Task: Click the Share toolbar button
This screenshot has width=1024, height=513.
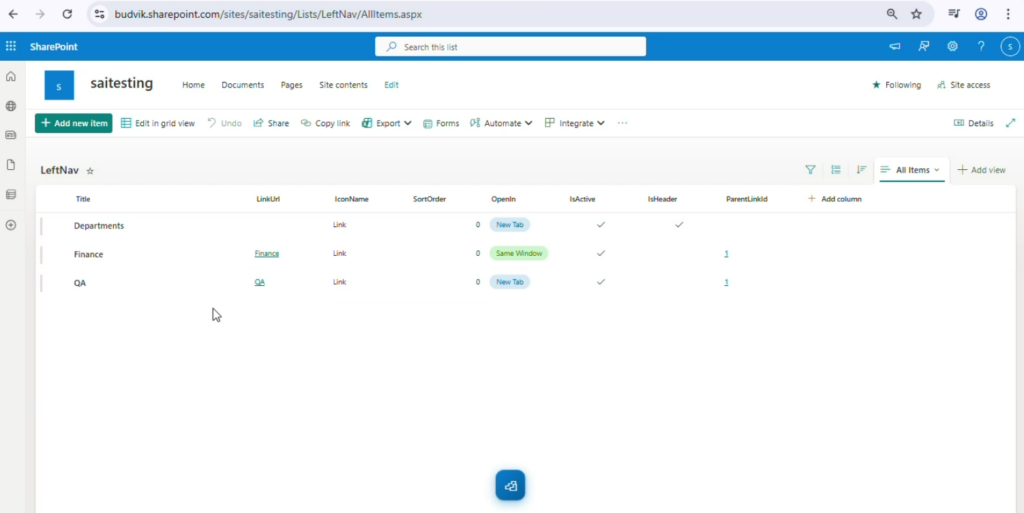Action: click(271, 123)
